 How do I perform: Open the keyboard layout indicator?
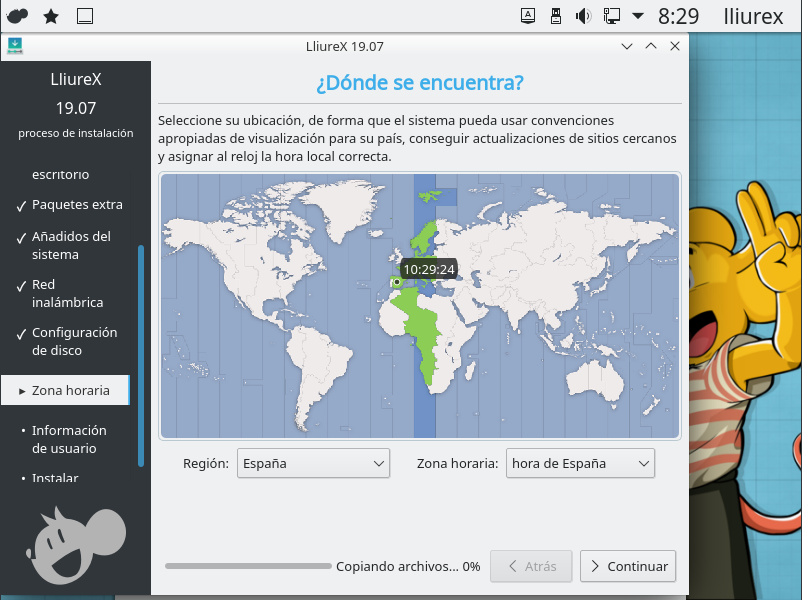pos(529,16)
